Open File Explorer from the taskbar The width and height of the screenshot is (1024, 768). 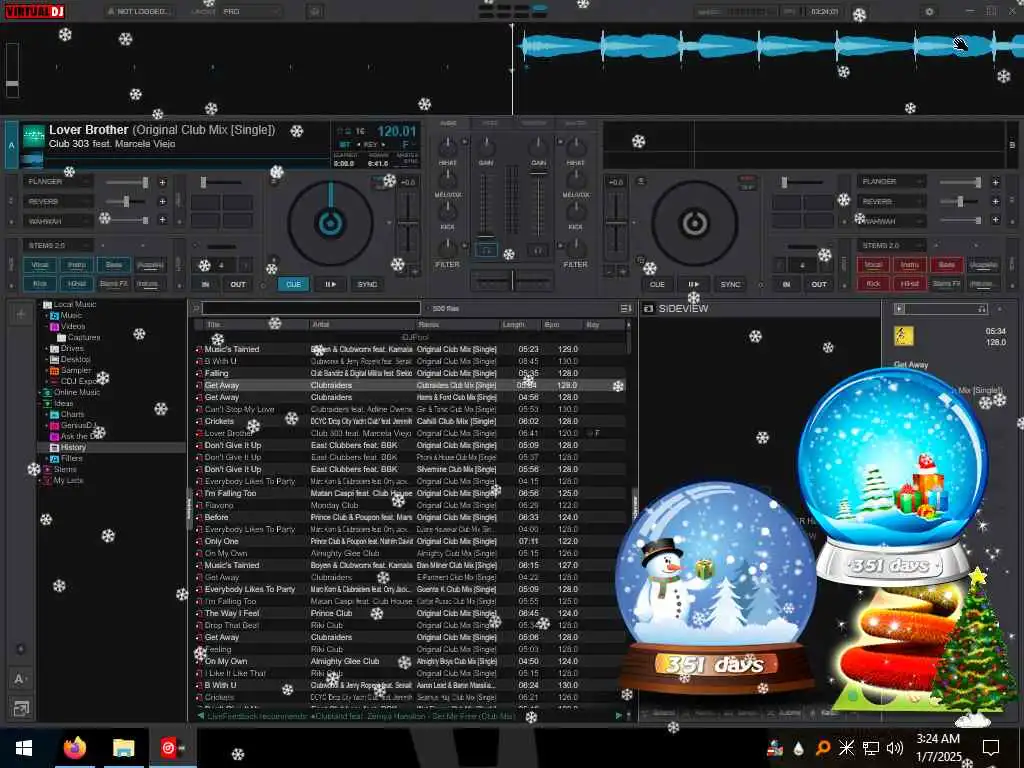pos(123,748)
